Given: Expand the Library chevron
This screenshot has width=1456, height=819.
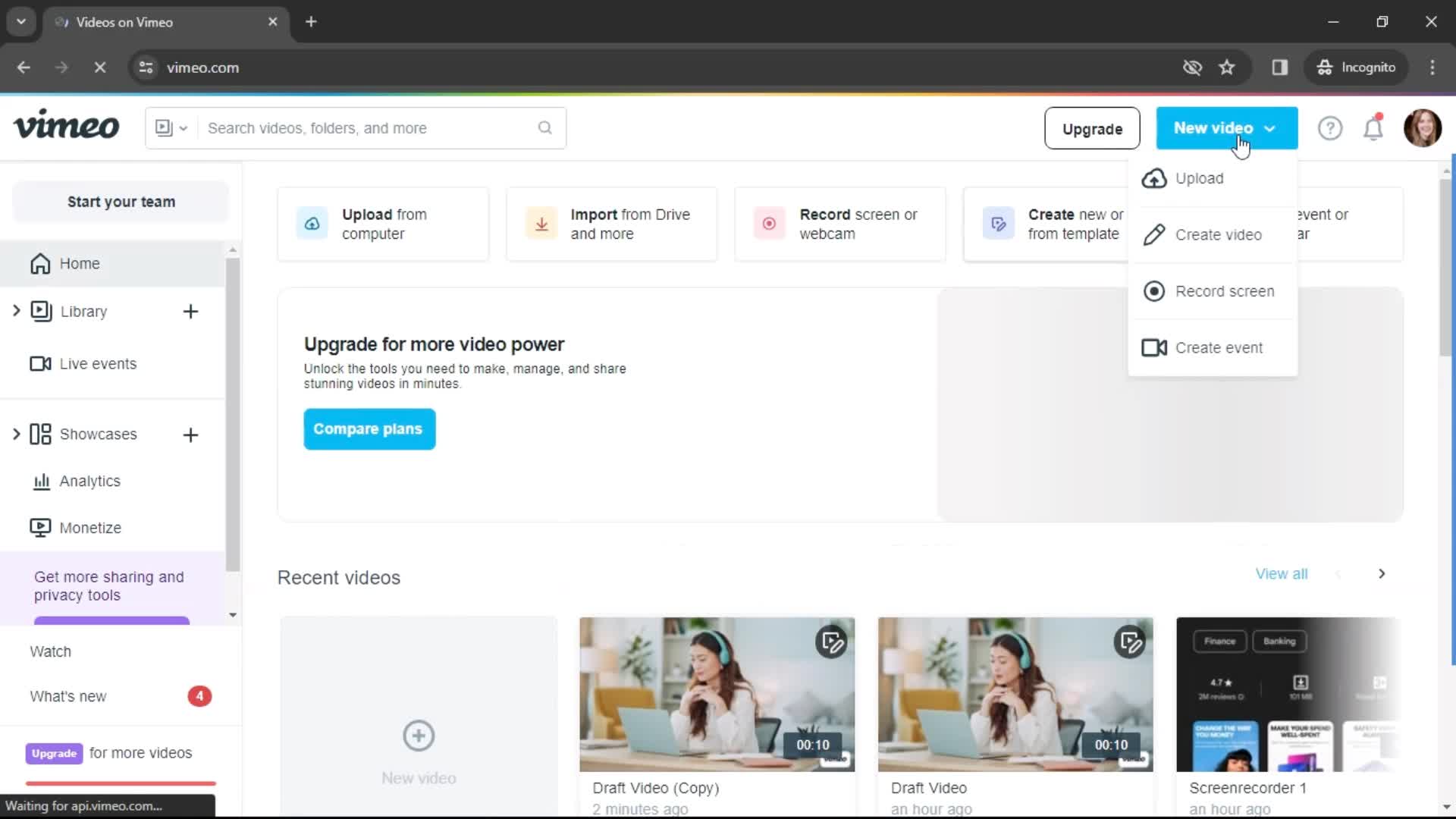Looking at the screenshot, I should pos(16,311).
